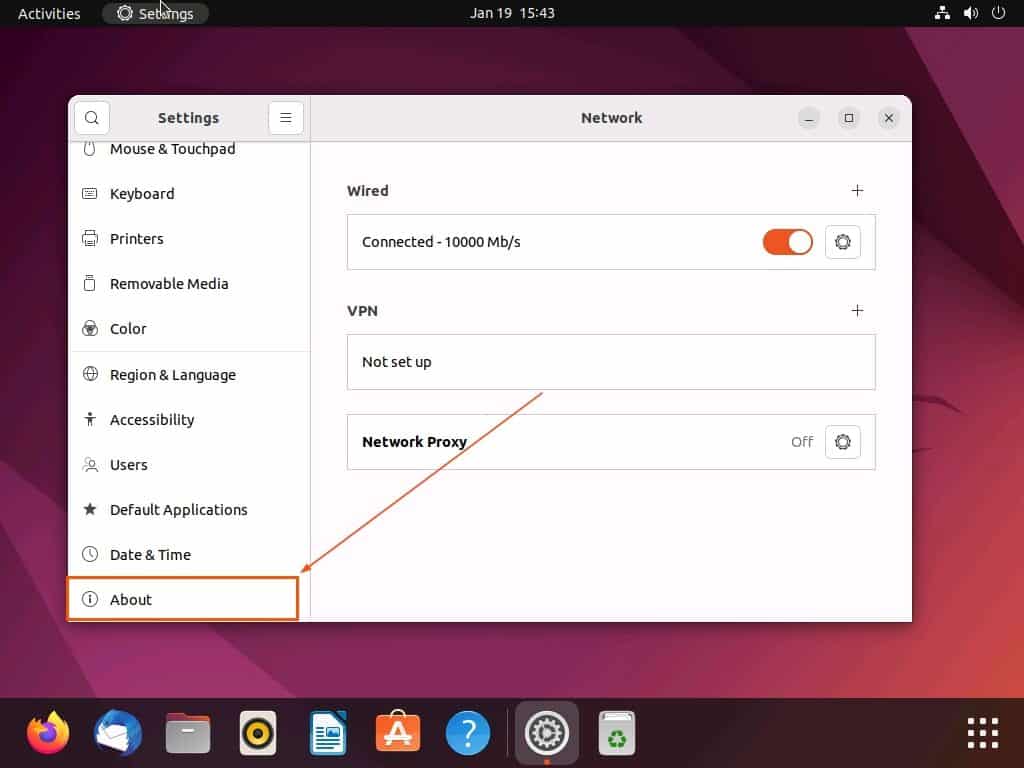
Task: Open Thunderbird mail from the dock
Action: (x=117, y=732)
